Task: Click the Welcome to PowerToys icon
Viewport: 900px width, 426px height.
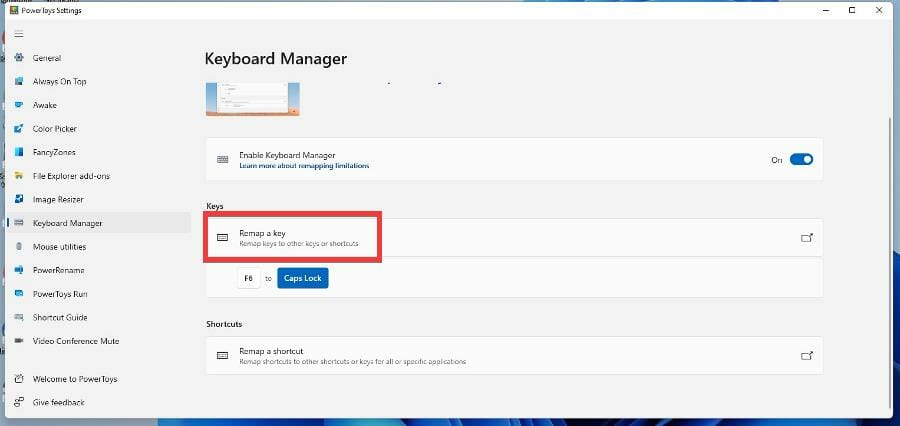Action: pos(19,379)
